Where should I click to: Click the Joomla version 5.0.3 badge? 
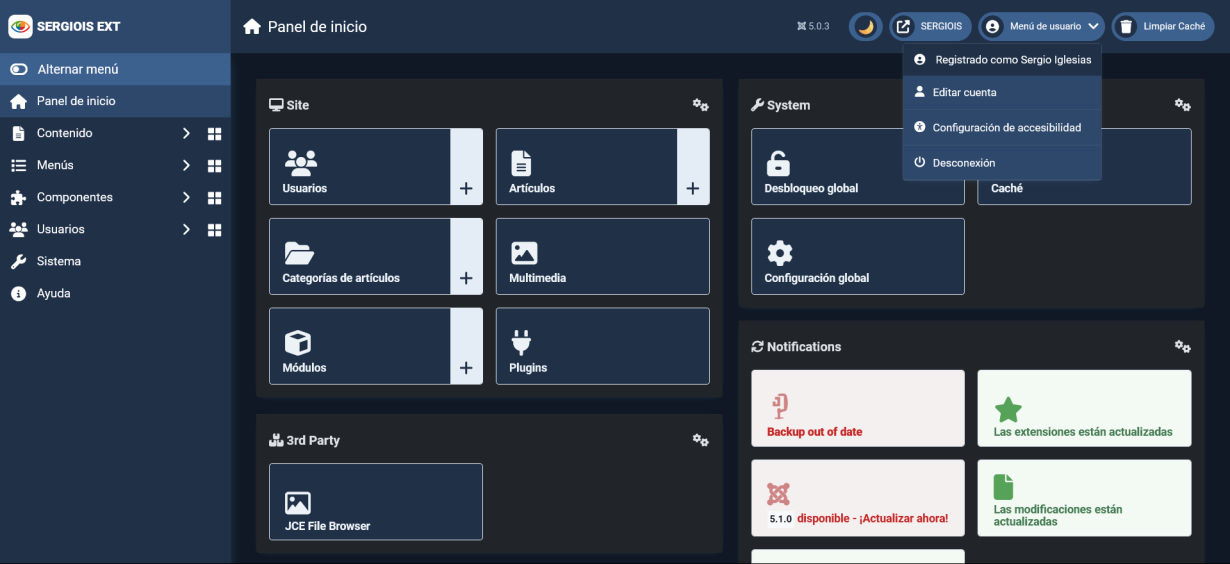813,27
